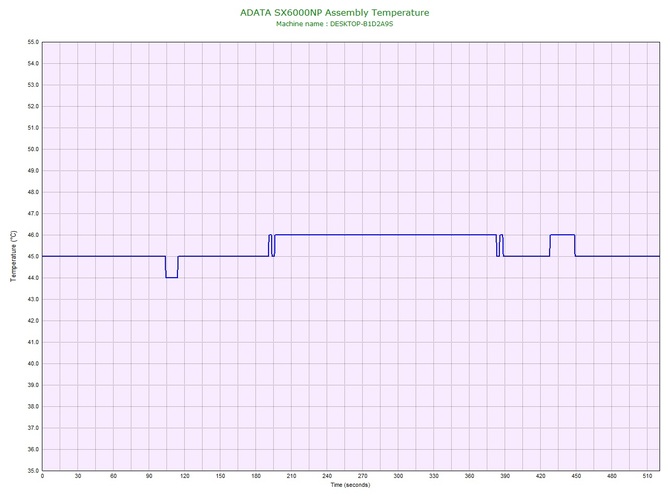Click the 50.0 value on temperature axis
This screenshot has height=502, width=670.
click(33, 149)
